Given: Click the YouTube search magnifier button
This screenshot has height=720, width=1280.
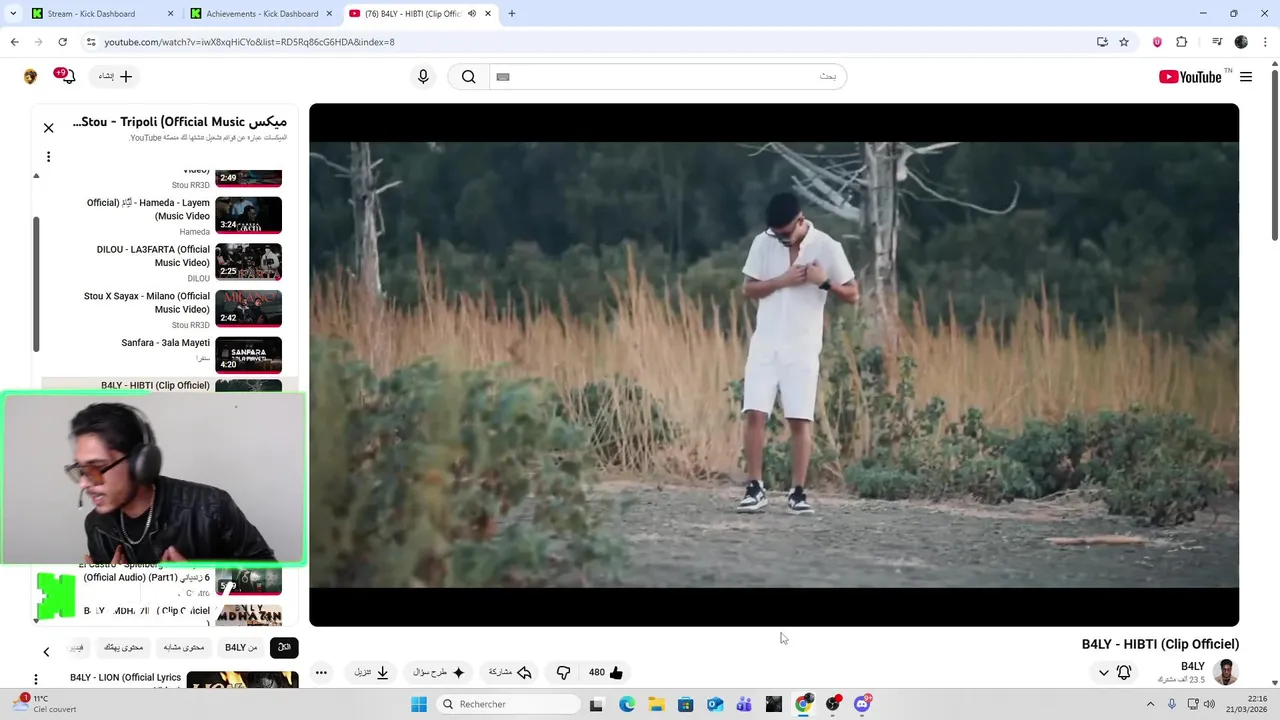Looking at the screenshot, I should click(x=468, y=77).
